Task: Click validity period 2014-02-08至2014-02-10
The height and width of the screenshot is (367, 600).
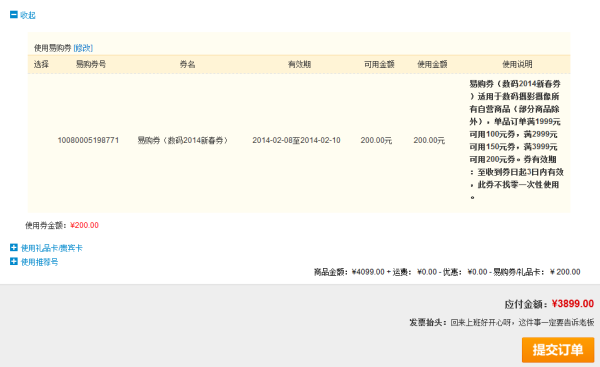Action: (x=296, y=140)
